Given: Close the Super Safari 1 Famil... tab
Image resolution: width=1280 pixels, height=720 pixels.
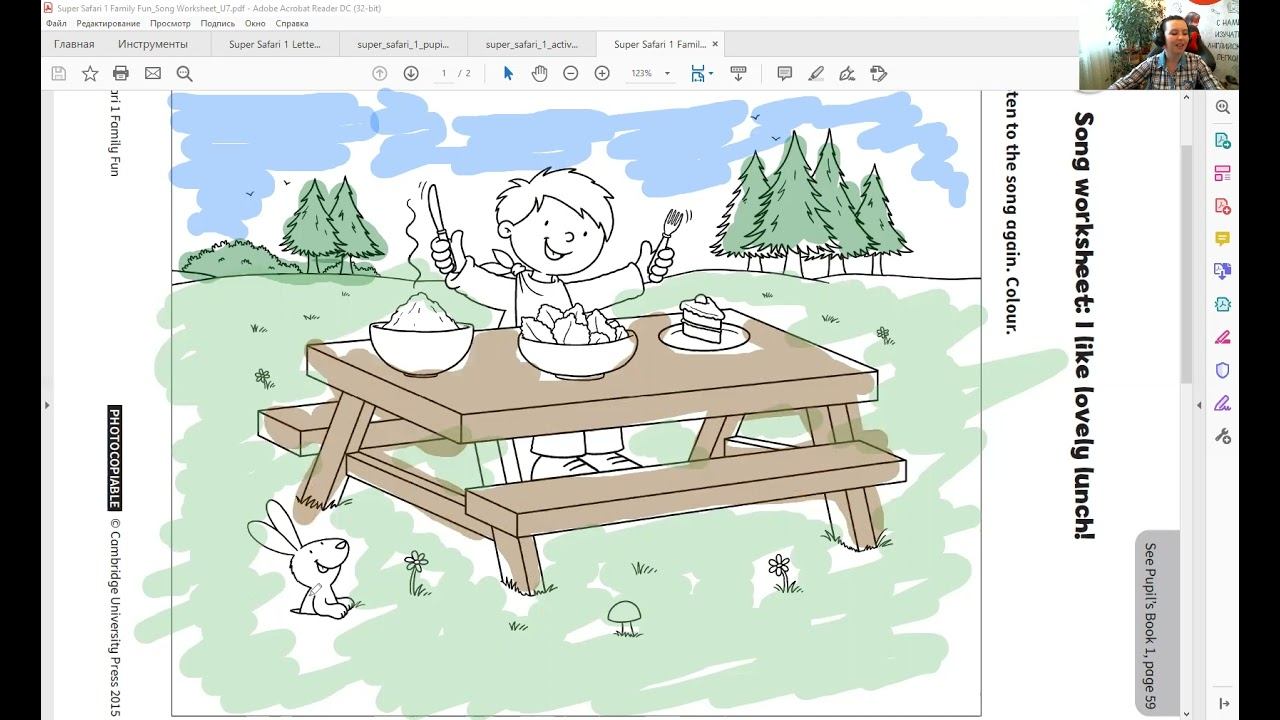Looking at the screenshot, I should point(715,44).
